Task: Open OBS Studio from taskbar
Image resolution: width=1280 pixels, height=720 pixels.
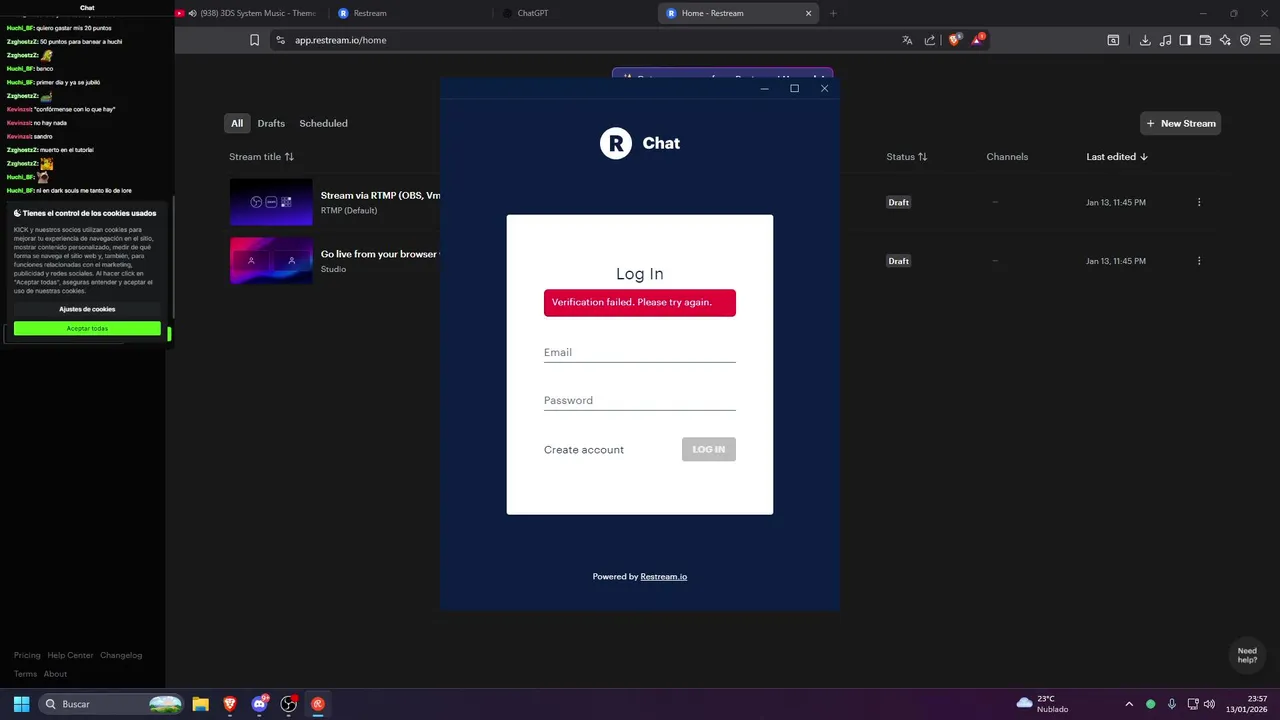Action: click(289, 704)
